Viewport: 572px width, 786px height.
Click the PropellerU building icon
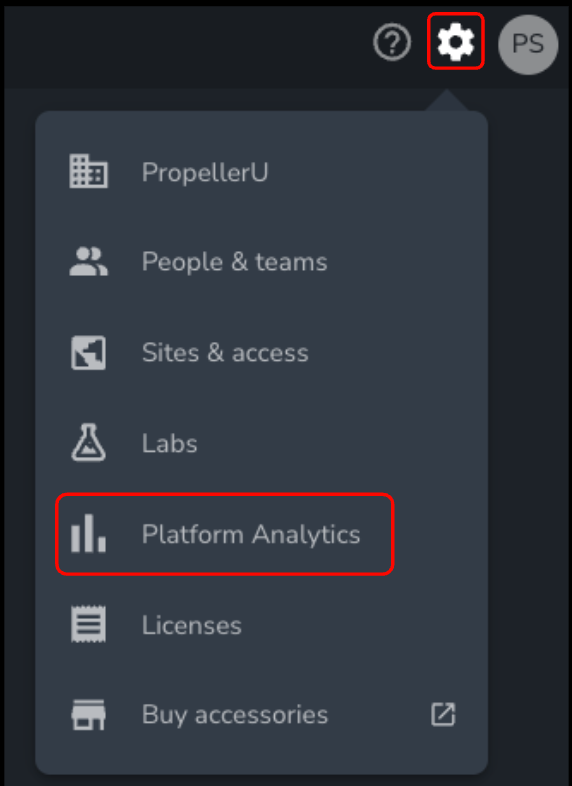click(88, 171)
